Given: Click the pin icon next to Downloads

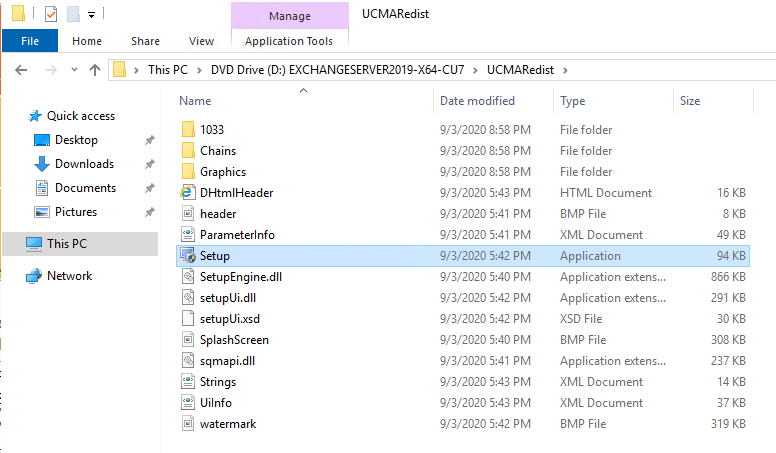Looking at the screenshot, I should (x=149, y=164).
